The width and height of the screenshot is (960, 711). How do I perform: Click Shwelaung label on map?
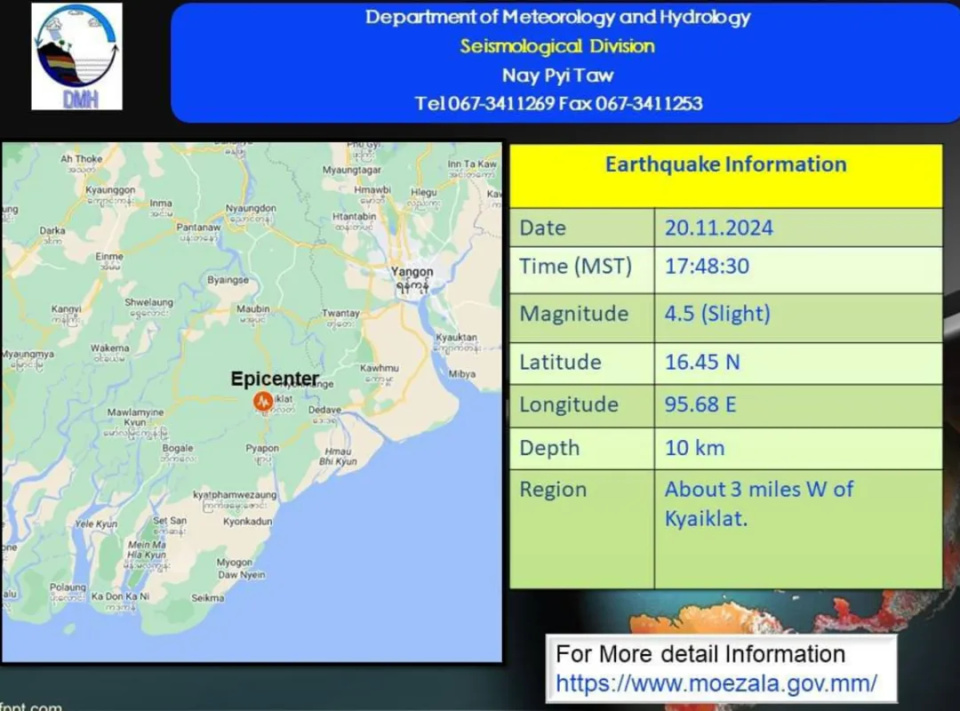pyautogui.click(x=149, y=302)
